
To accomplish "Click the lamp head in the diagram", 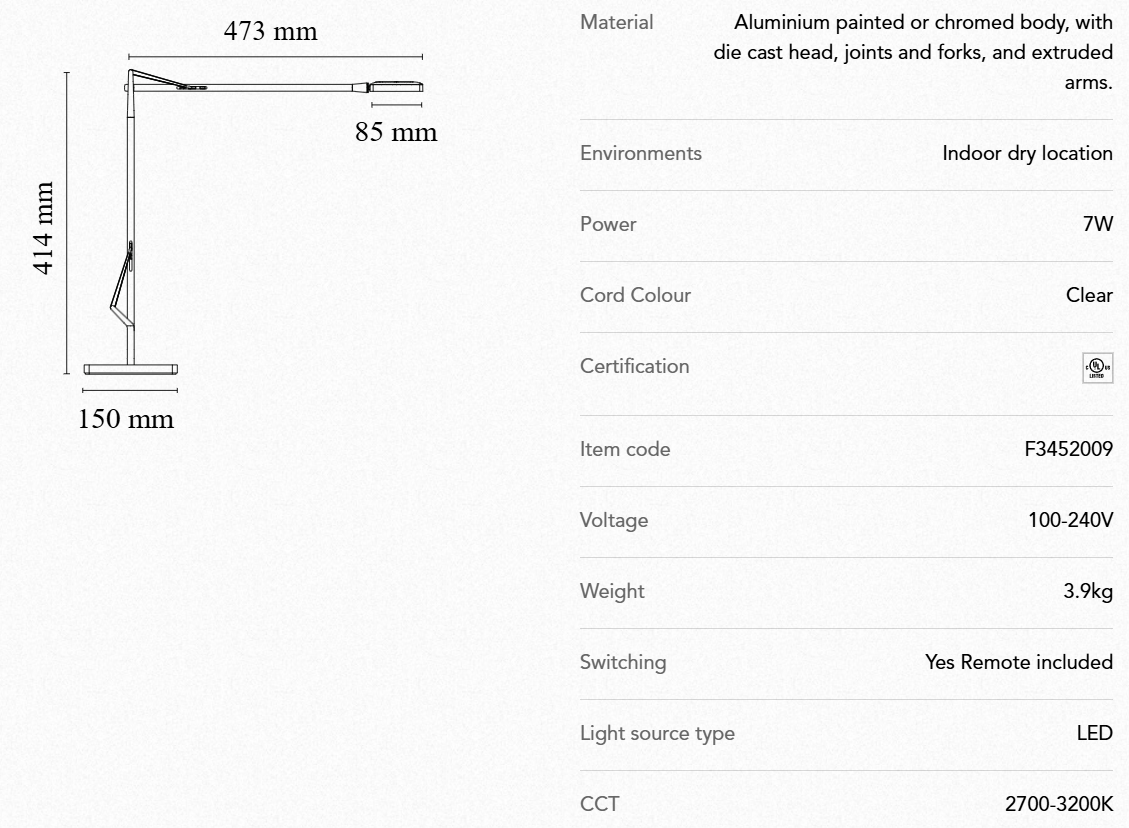I will 396,88.
